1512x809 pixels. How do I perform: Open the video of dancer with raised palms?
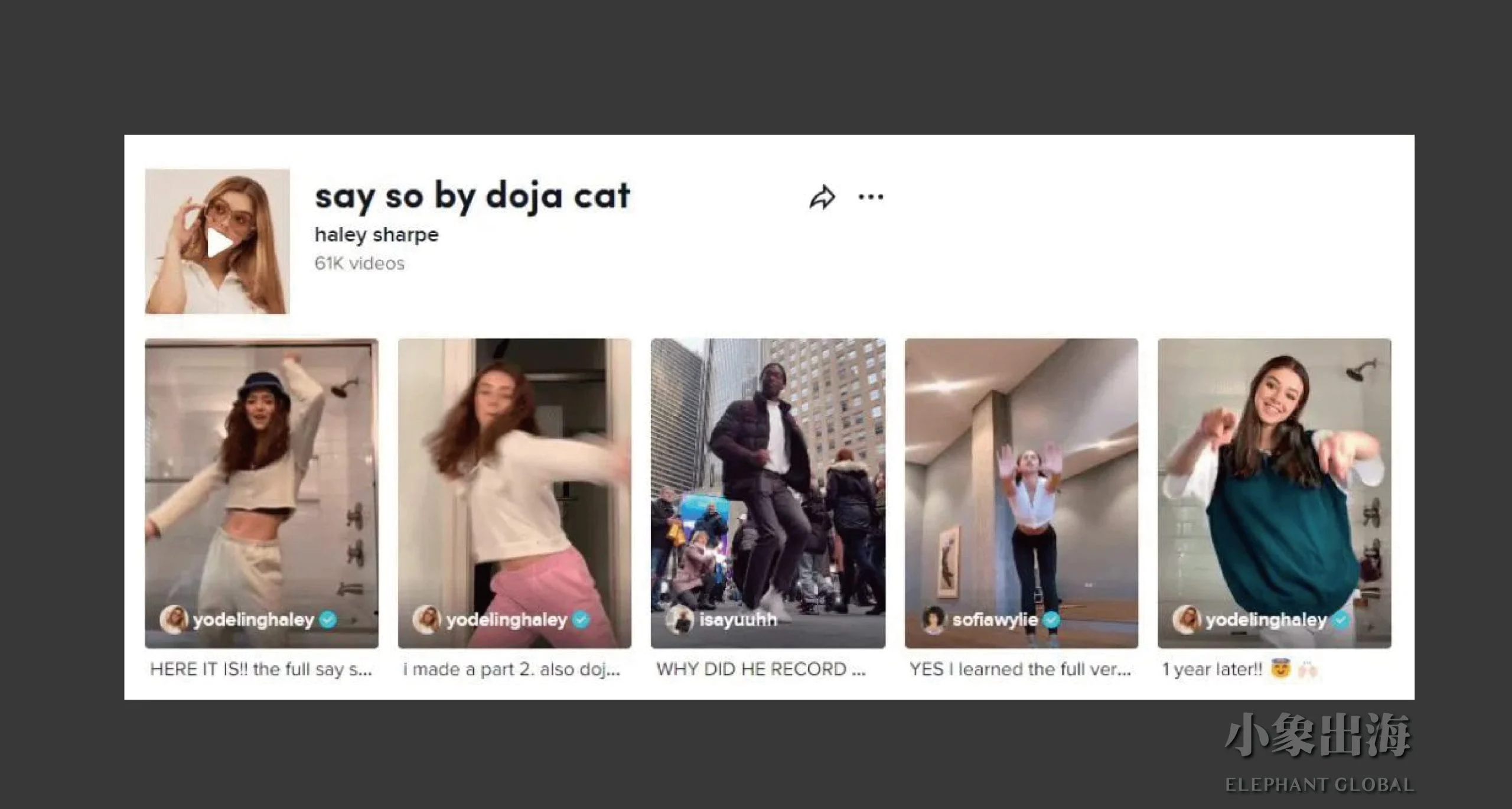(x=1021, y=493)
